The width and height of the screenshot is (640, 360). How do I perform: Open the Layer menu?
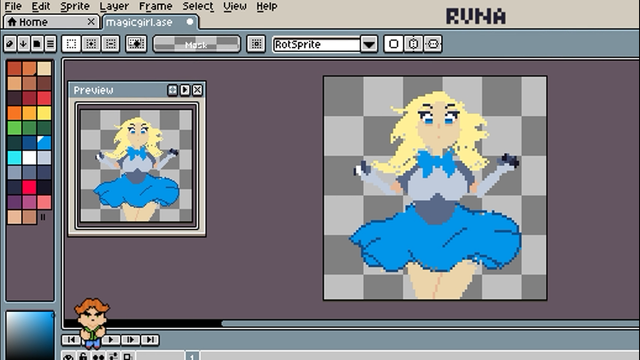tap(114, 6)
